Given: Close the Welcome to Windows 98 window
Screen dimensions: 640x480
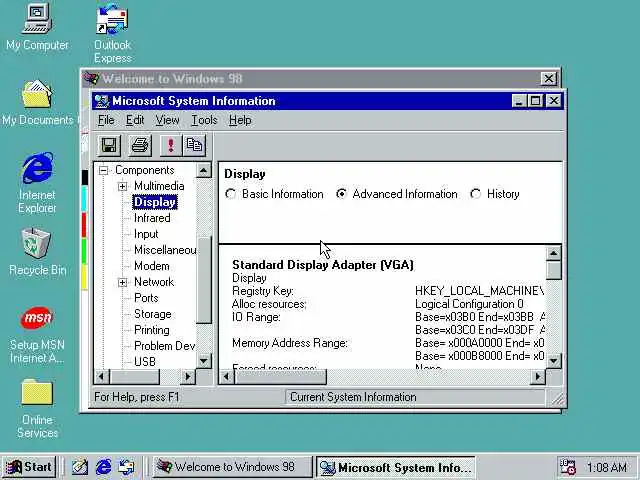Looking at the screenshot, I should point(549,78).
